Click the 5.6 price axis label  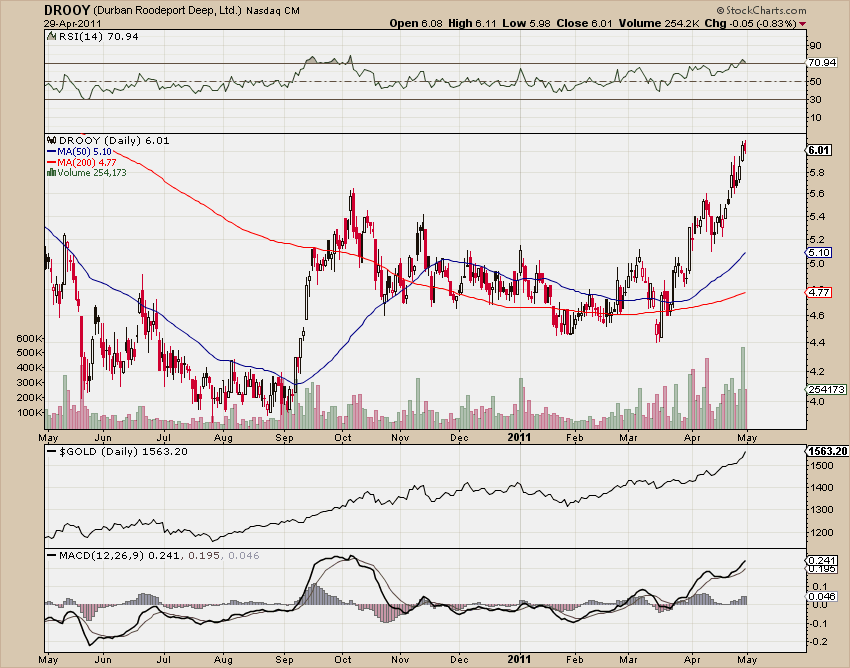[817, 194]
